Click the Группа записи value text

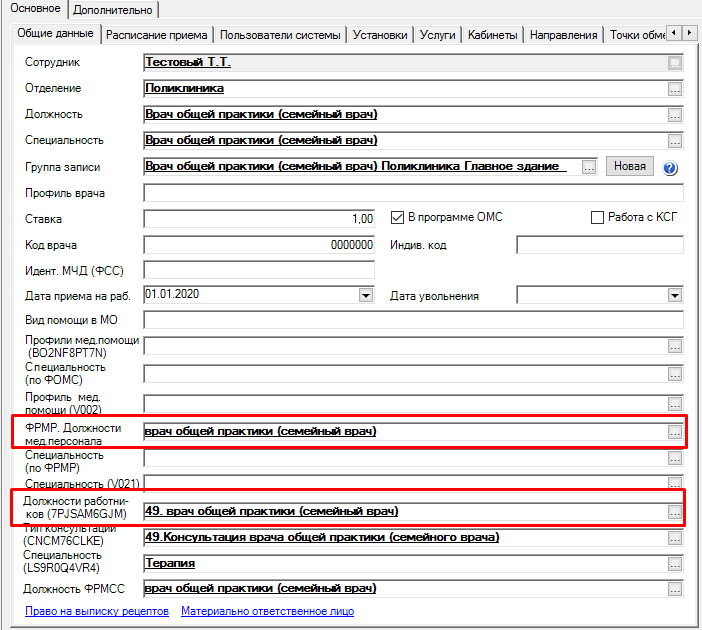352,166
